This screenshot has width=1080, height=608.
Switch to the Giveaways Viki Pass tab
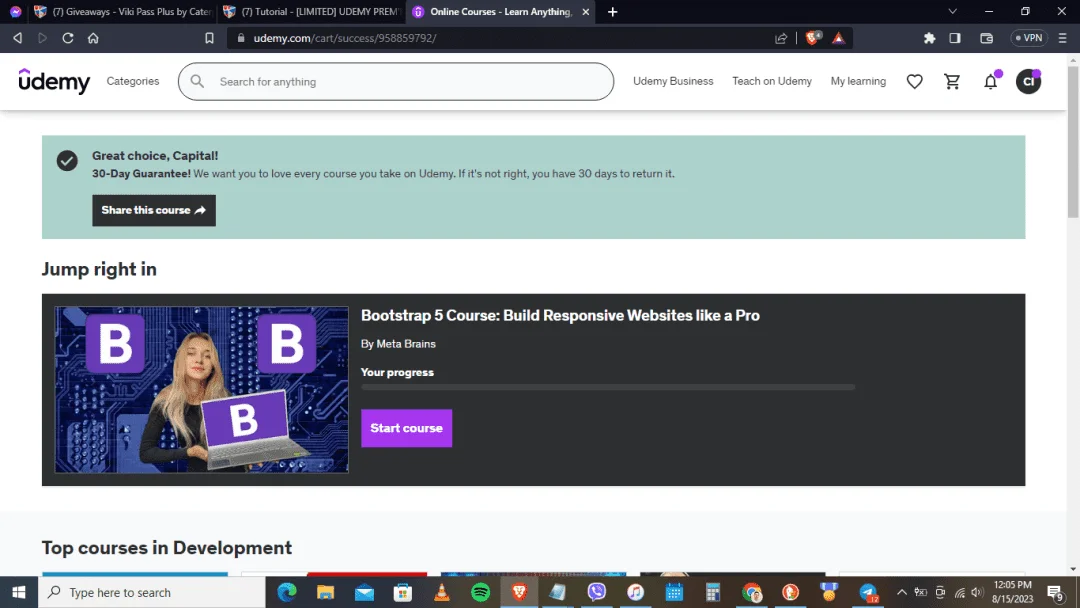click(124, 12)
